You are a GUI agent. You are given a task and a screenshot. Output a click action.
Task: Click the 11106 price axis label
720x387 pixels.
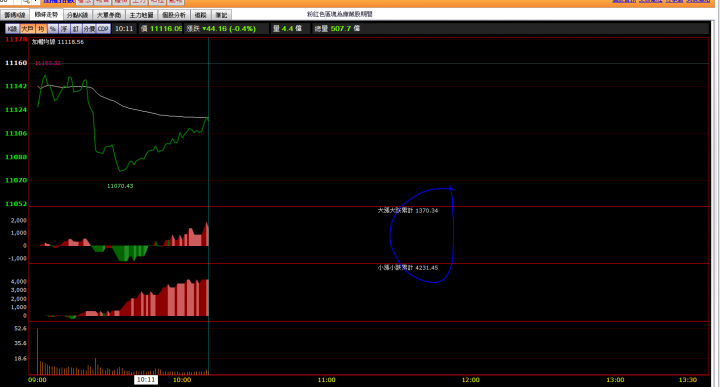pos(16,133)
